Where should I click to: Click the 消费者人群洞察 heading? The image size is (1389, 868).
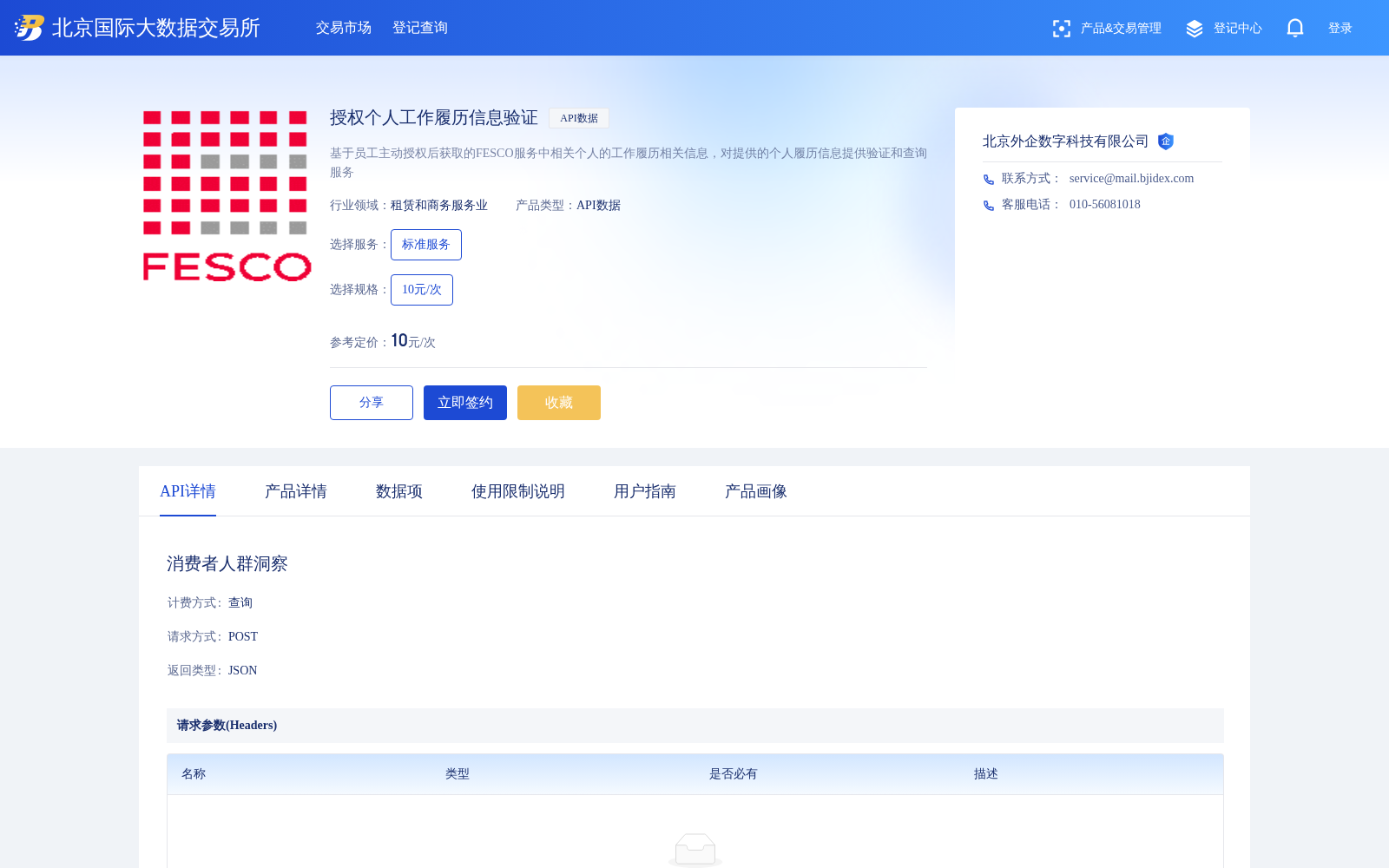227,564
